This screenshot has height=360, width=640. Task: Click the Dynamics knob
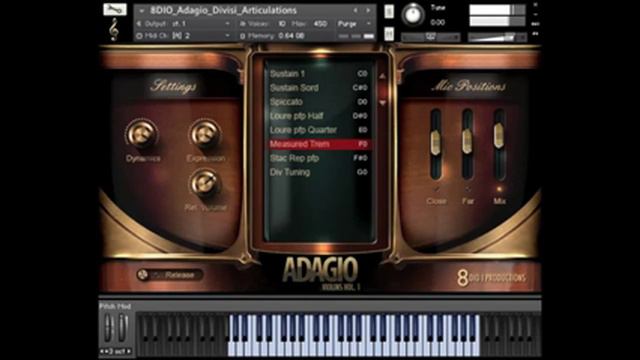click(x=142, y=133)
